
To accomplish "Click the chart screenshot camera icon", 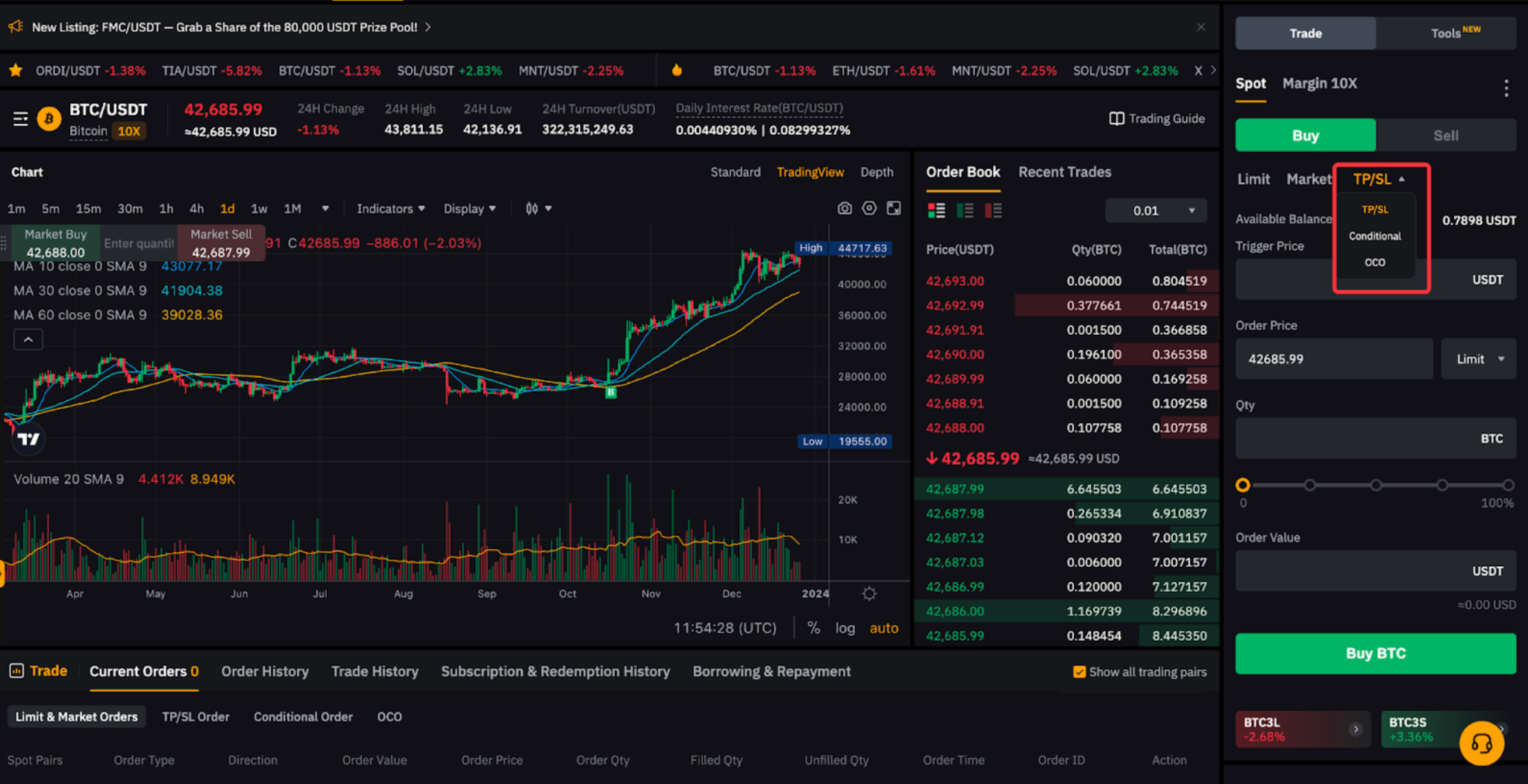I will point(844,209).
